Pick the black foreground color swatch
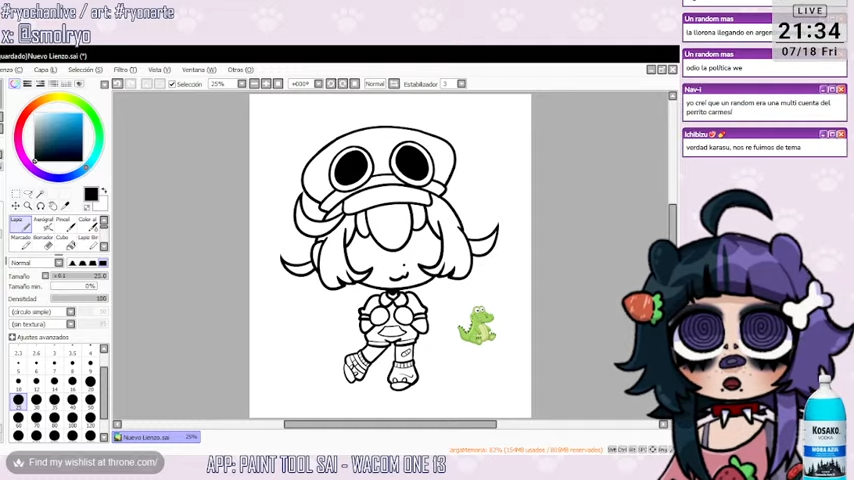The height and width of the screenshot is (480, 854). (x=91, y=194)
